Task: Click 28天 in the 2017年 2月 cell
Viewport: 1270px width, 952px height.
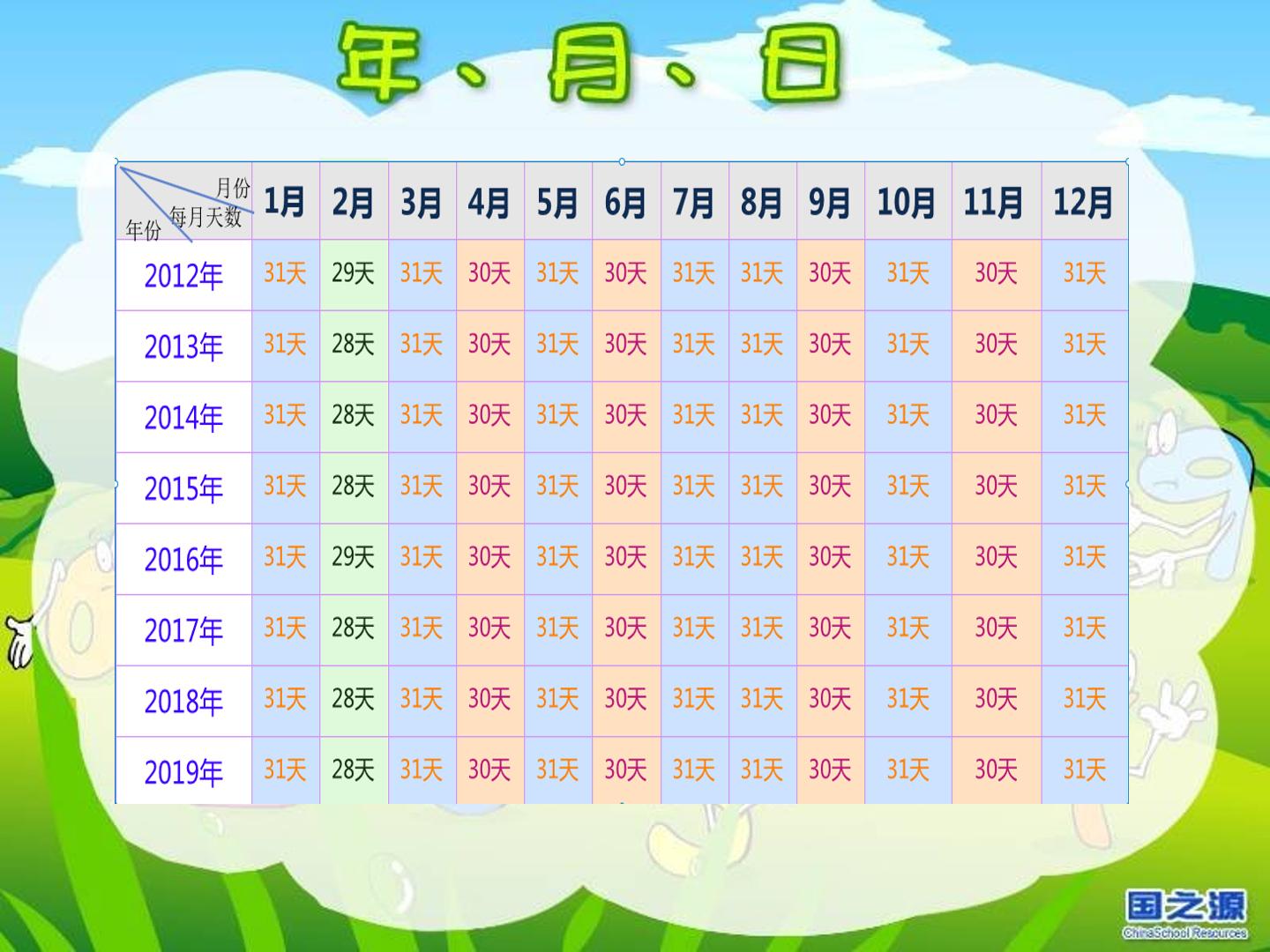Action: pos(353,628)
